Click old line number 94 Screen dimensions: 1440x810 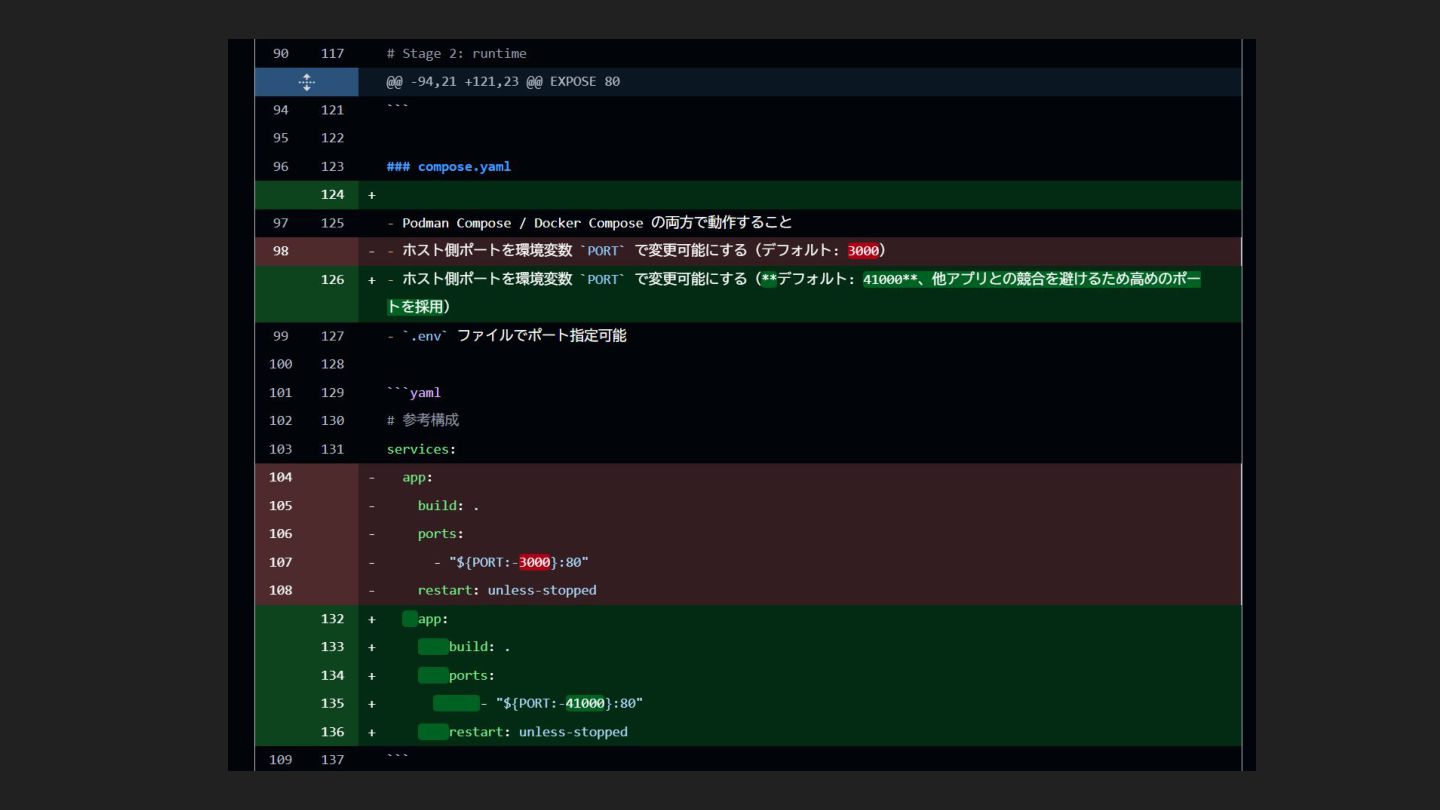pyautogui.click(x=281, y=110)
